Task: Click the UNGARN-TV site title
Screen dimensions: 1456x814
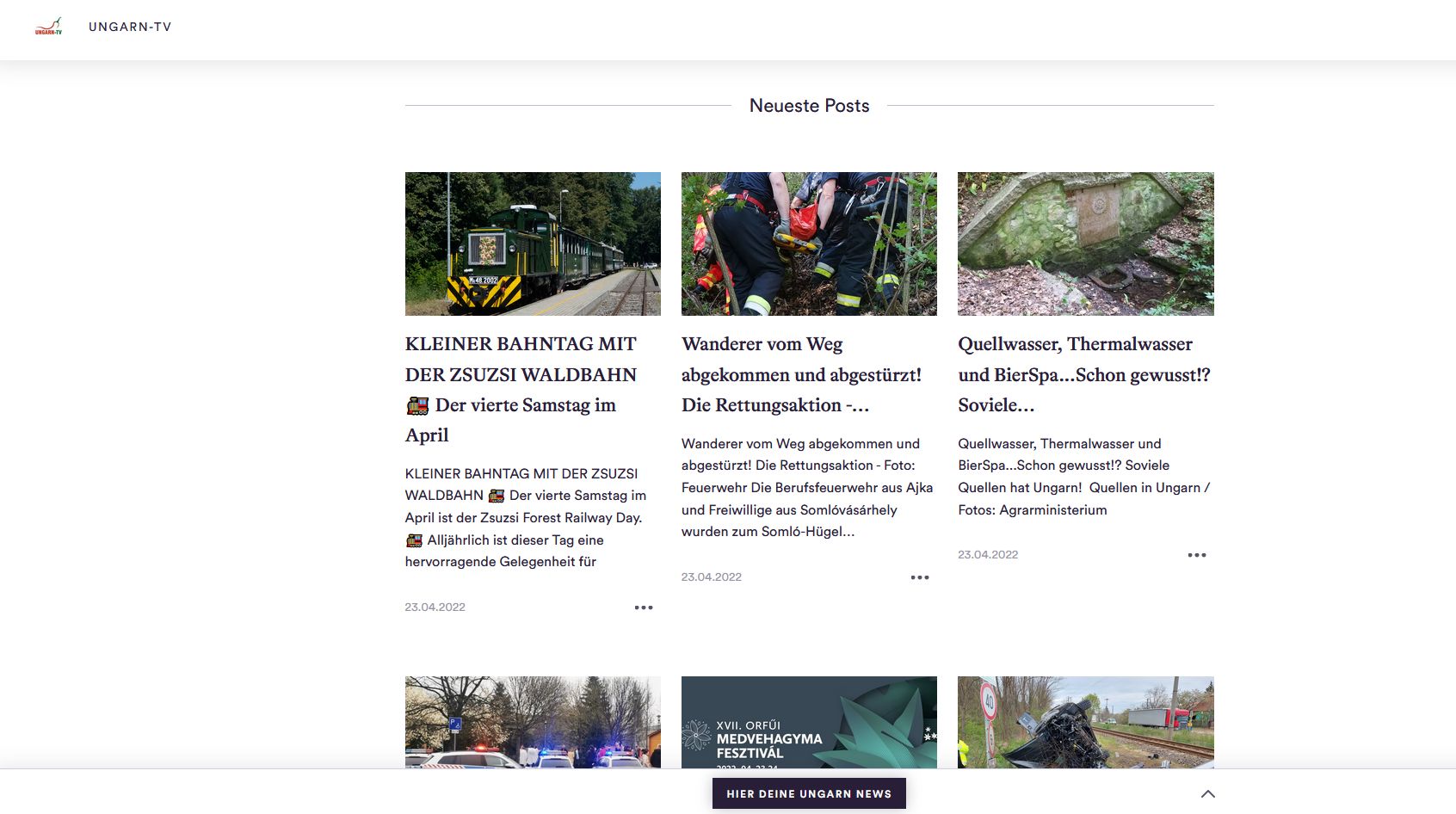Action: [130, 27]
